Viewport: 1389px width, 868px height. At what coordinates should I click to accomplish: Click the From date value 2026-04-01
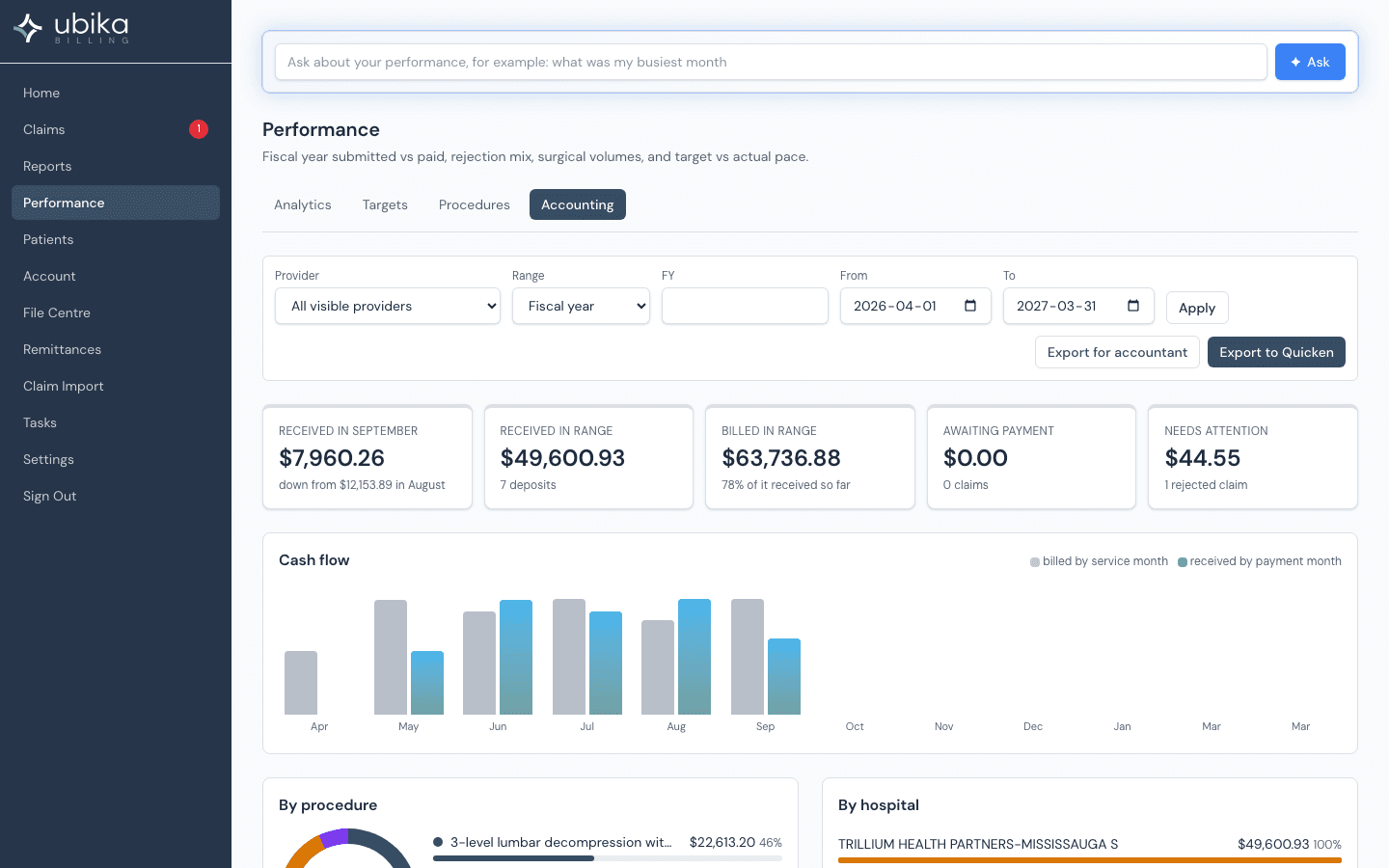pyautogui.click(x=895, y=306)
